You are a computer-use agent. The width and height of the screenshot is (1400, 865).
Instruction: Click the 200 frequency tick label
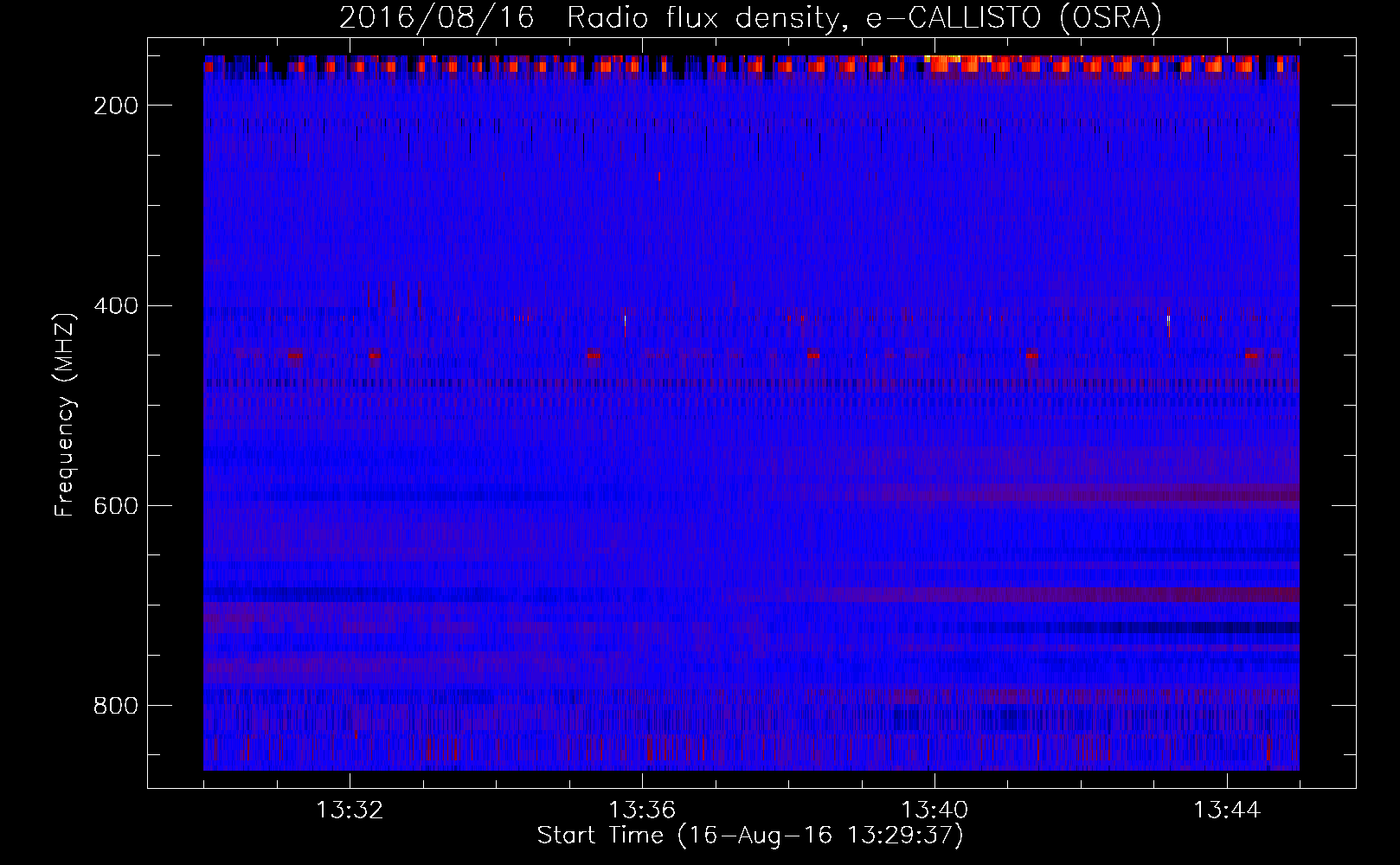116,106
